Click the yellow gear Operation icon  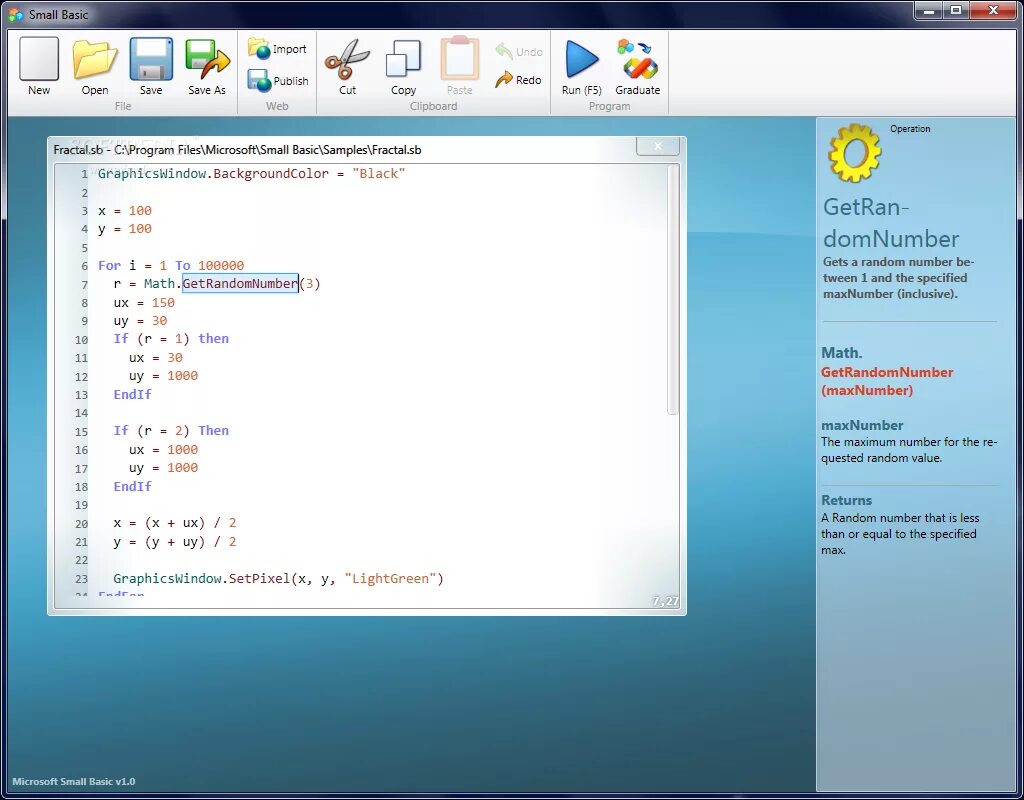[x=854, y=153]
